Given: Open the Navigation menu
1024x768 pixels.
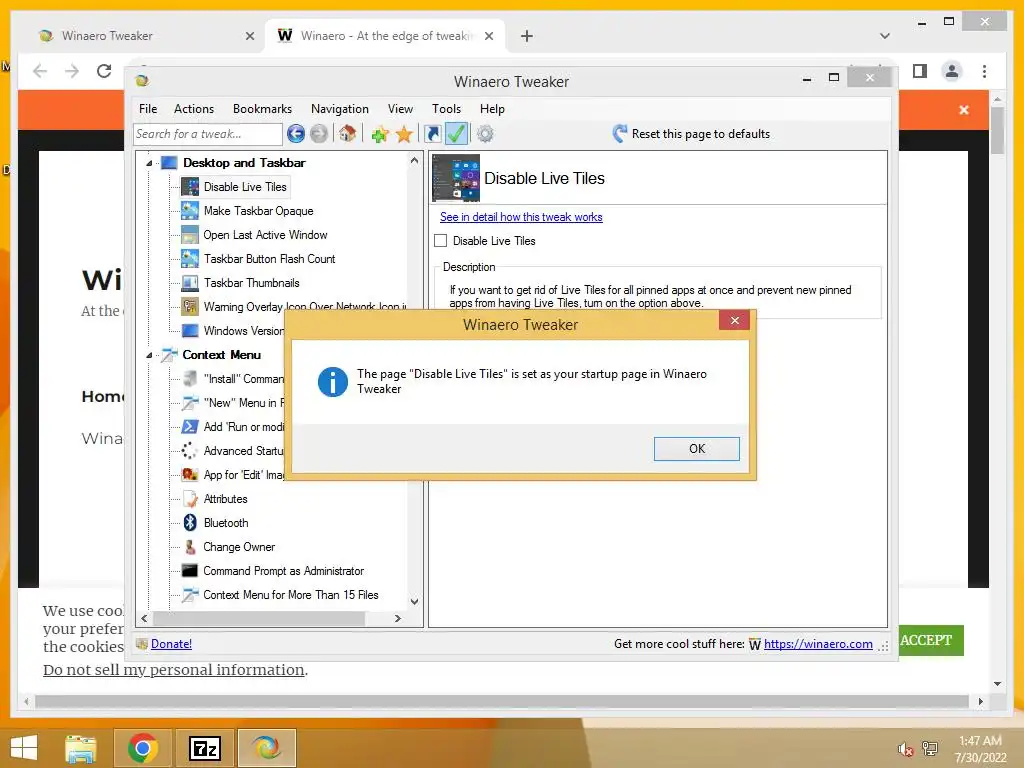Looking at the screenshot, I should (x=340, y=109).
